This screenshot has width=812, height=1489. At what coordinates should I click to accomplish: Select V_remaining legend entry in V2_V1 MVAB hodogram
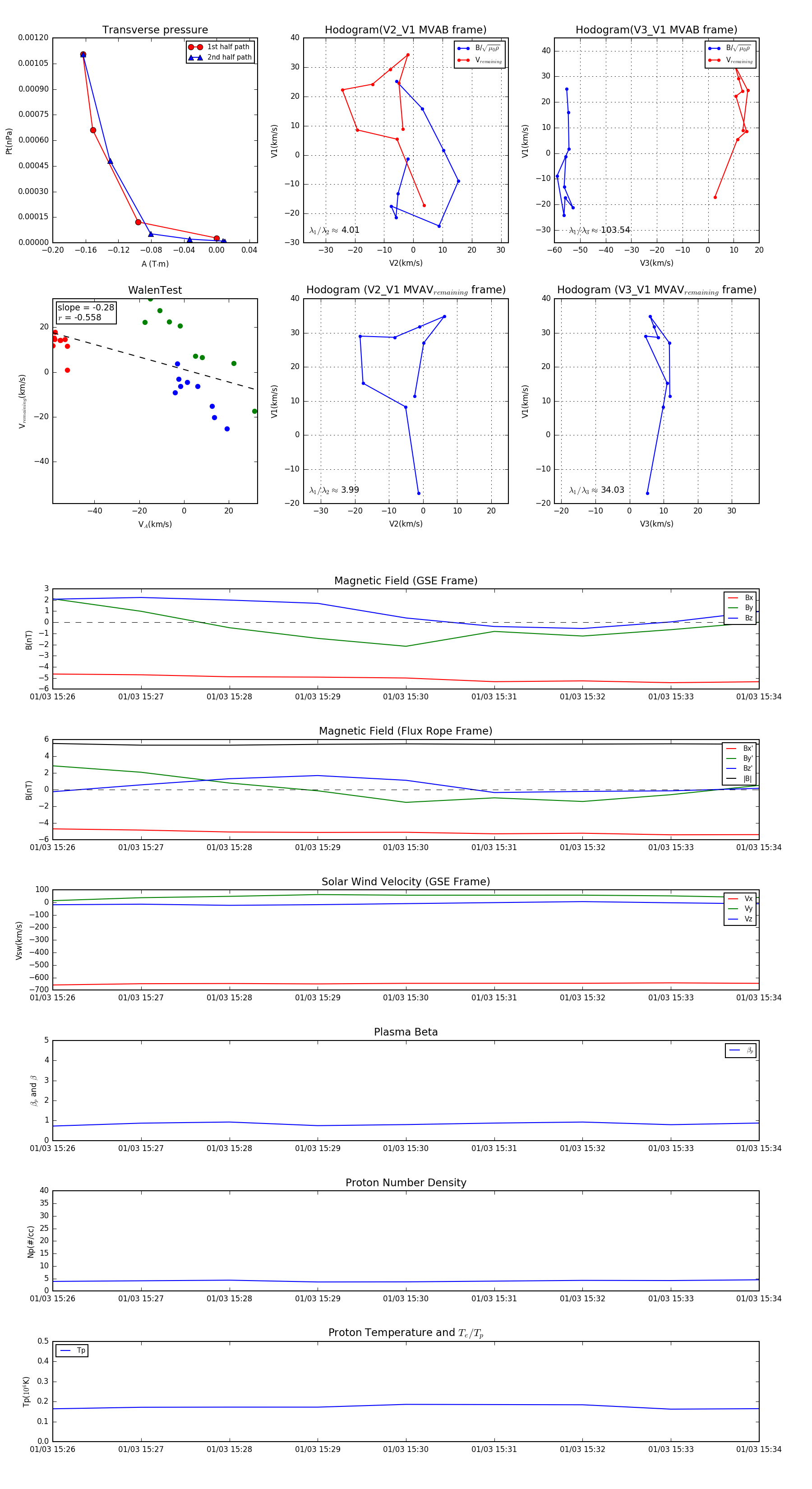click(479, 60)
